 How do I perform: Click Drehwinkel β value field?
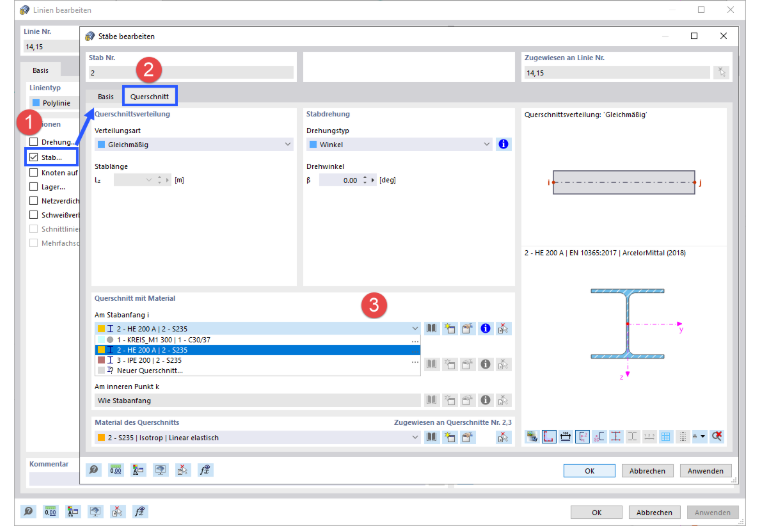[x=339, y=180]
